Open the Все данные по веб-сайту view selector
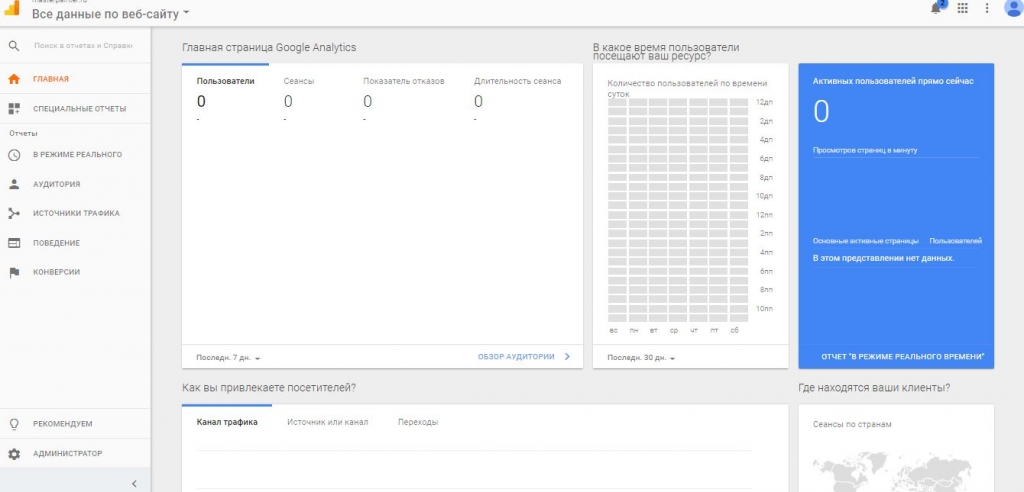The width and height of the screenshot is (1024, 492). tap(110, 14)
